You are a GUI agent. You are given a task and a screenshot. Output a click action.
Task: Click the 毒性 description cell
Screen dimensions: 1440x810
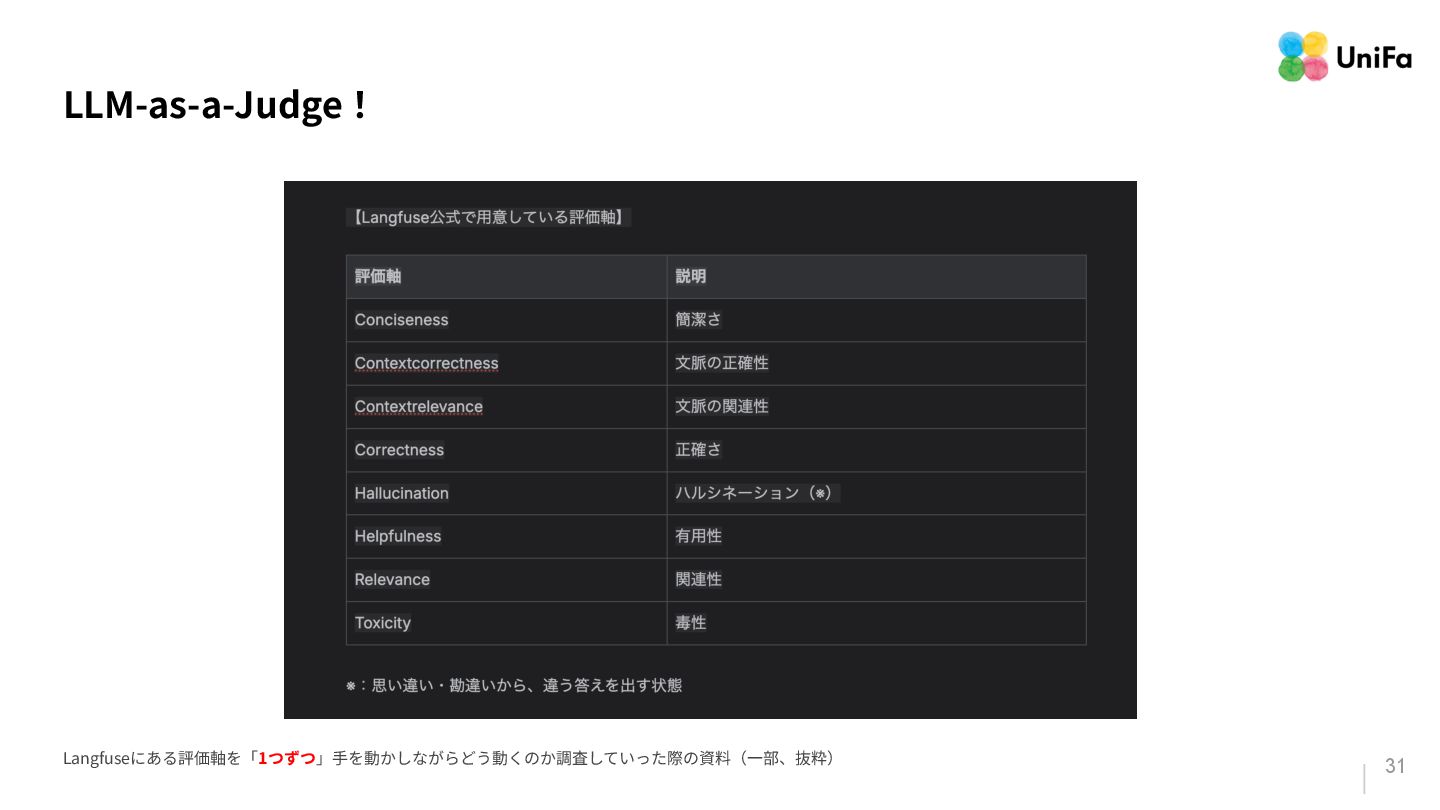[876, 623]
